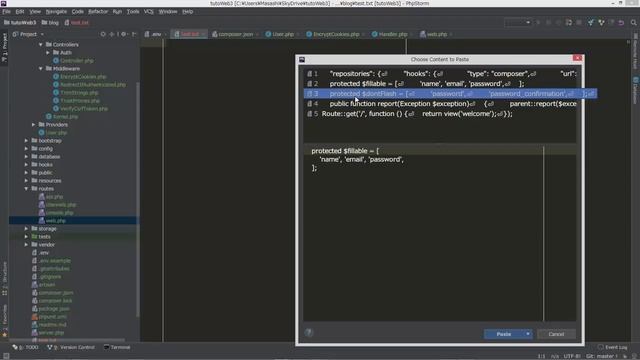Click the help question mark icon
Viewport: 640px width, 360px height.
(309, 333)
